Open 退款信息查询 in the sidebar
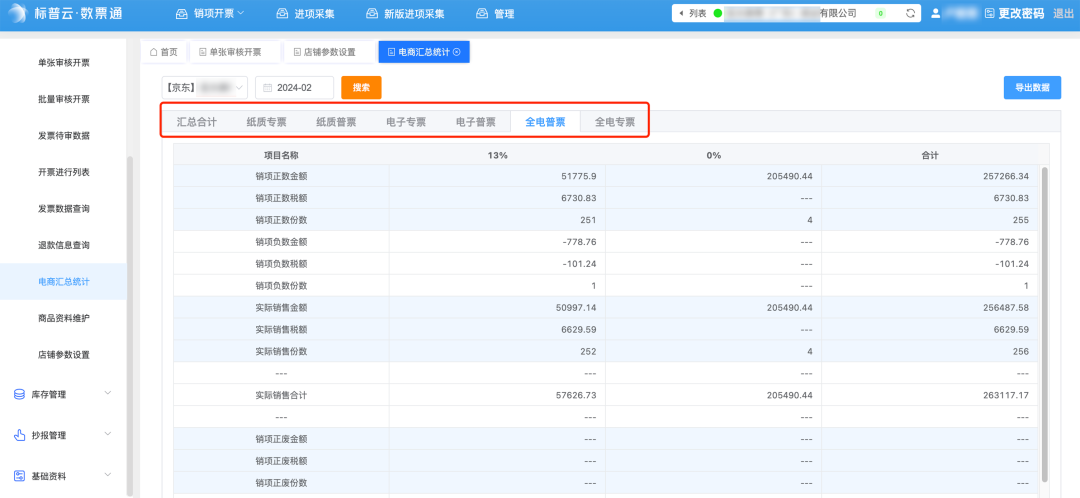The height and width of the screenshot is (498, 1080). (x=63, y=245)
